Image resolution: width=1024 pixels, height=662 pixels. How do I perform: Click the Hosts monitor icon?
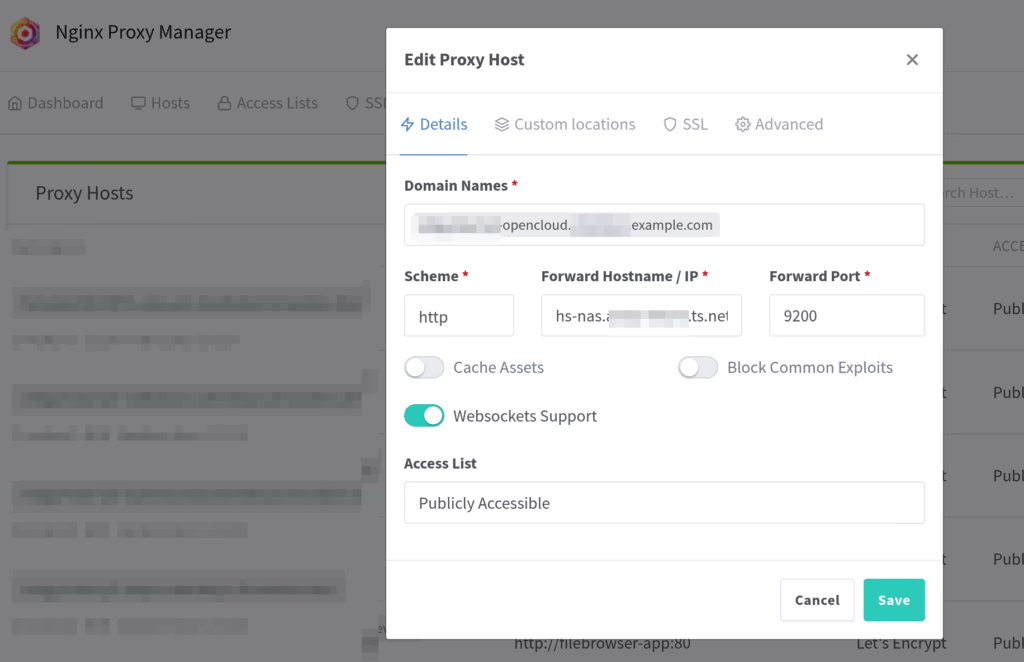(x=138, y=103)
